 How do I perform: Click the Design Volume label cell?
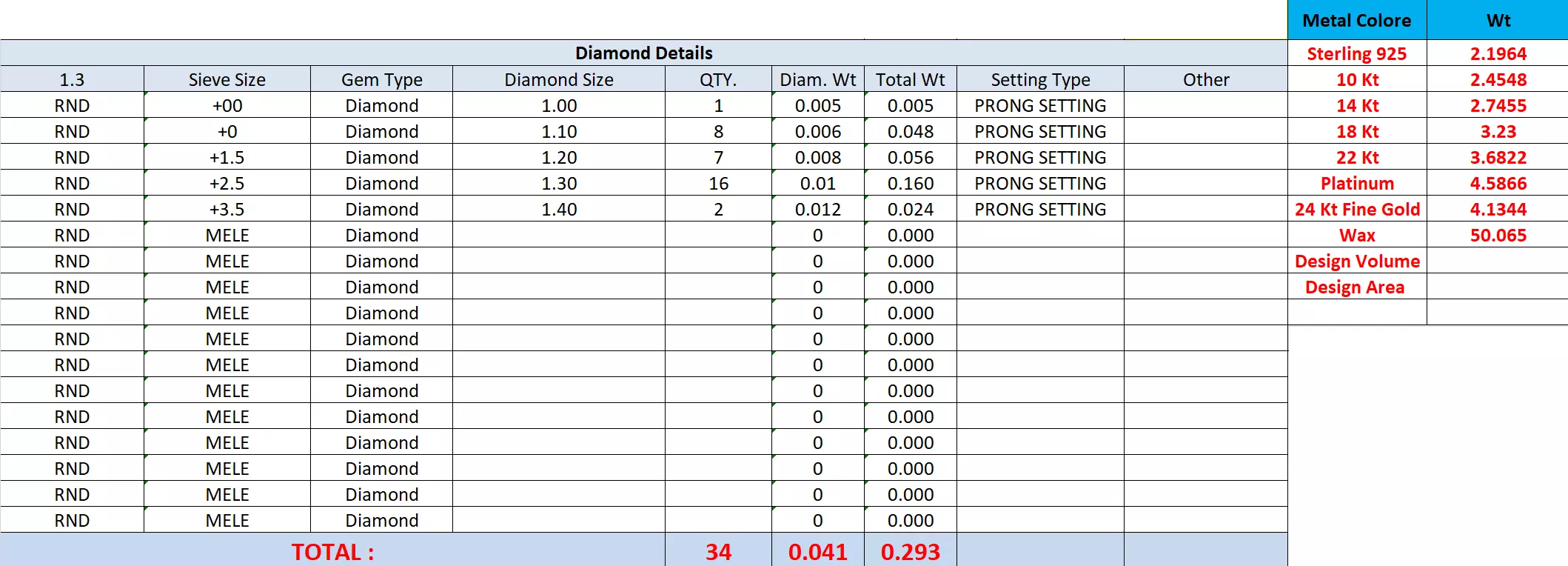1357,261
